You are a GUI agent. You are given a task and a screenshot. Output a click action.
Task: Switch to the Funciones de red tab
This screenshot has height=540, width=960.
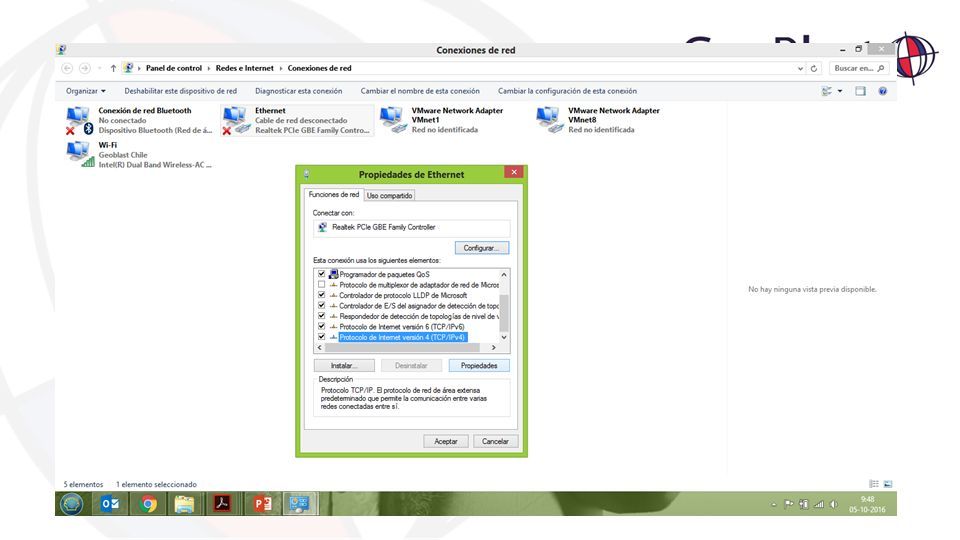point(334,195)
